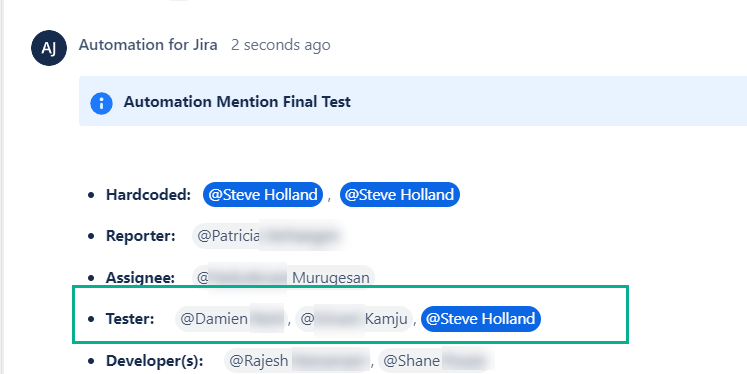Click the first @Steve Holland mention in Hardcoded
This screenshot has width=747, height=374.
263,194
